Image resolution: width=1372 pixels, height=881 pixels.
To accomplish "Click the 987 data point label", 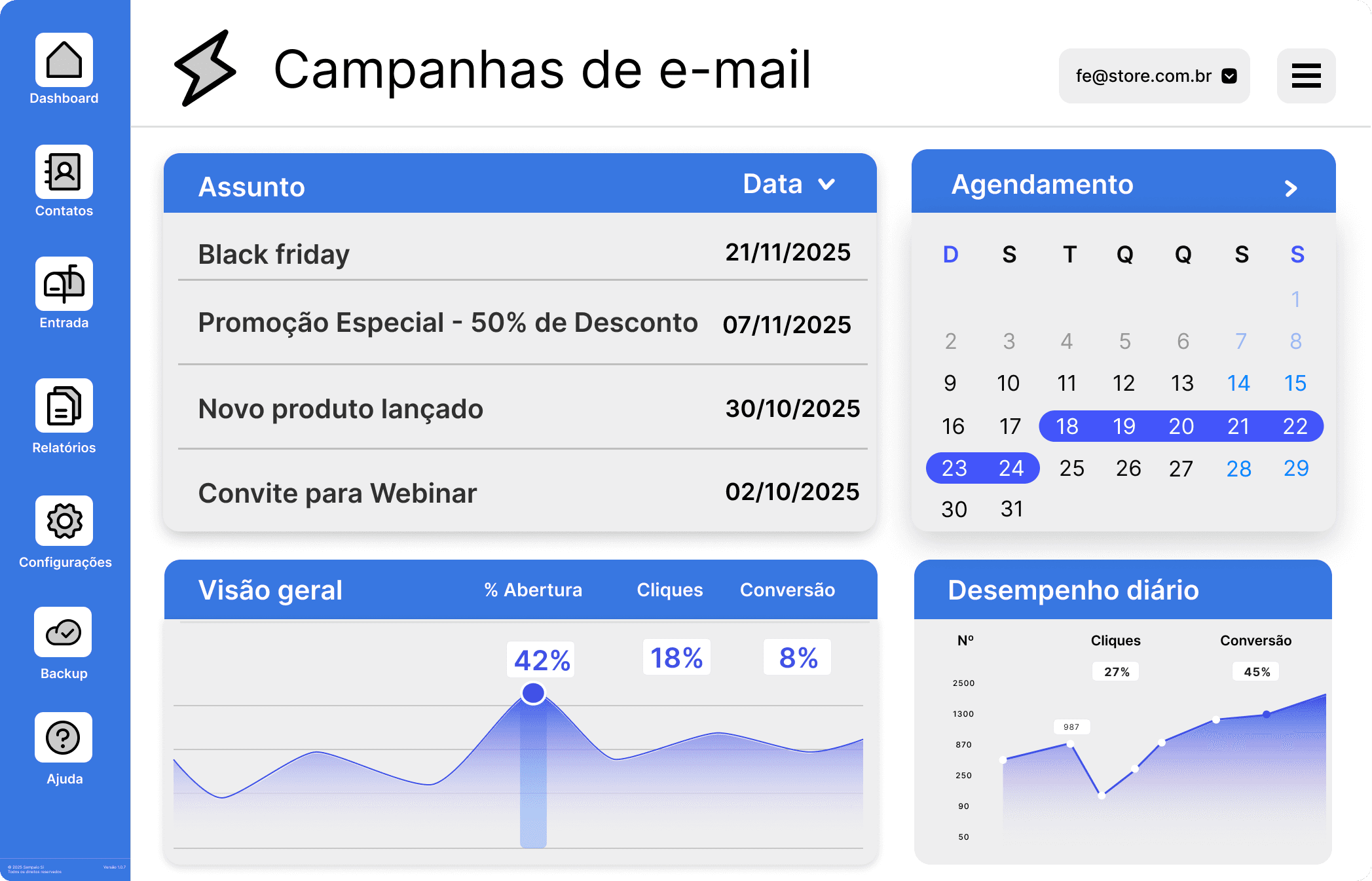I will (x=1071, y=727).
